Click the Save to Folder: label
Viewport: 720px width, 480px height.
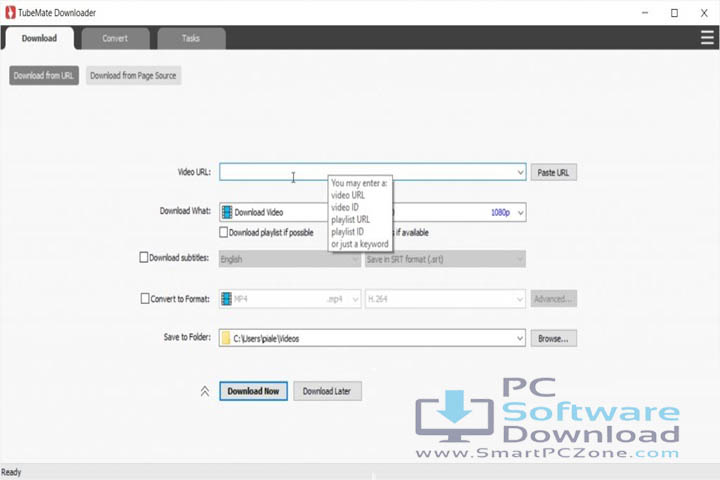pyautogui.click(x=187, y=337)
